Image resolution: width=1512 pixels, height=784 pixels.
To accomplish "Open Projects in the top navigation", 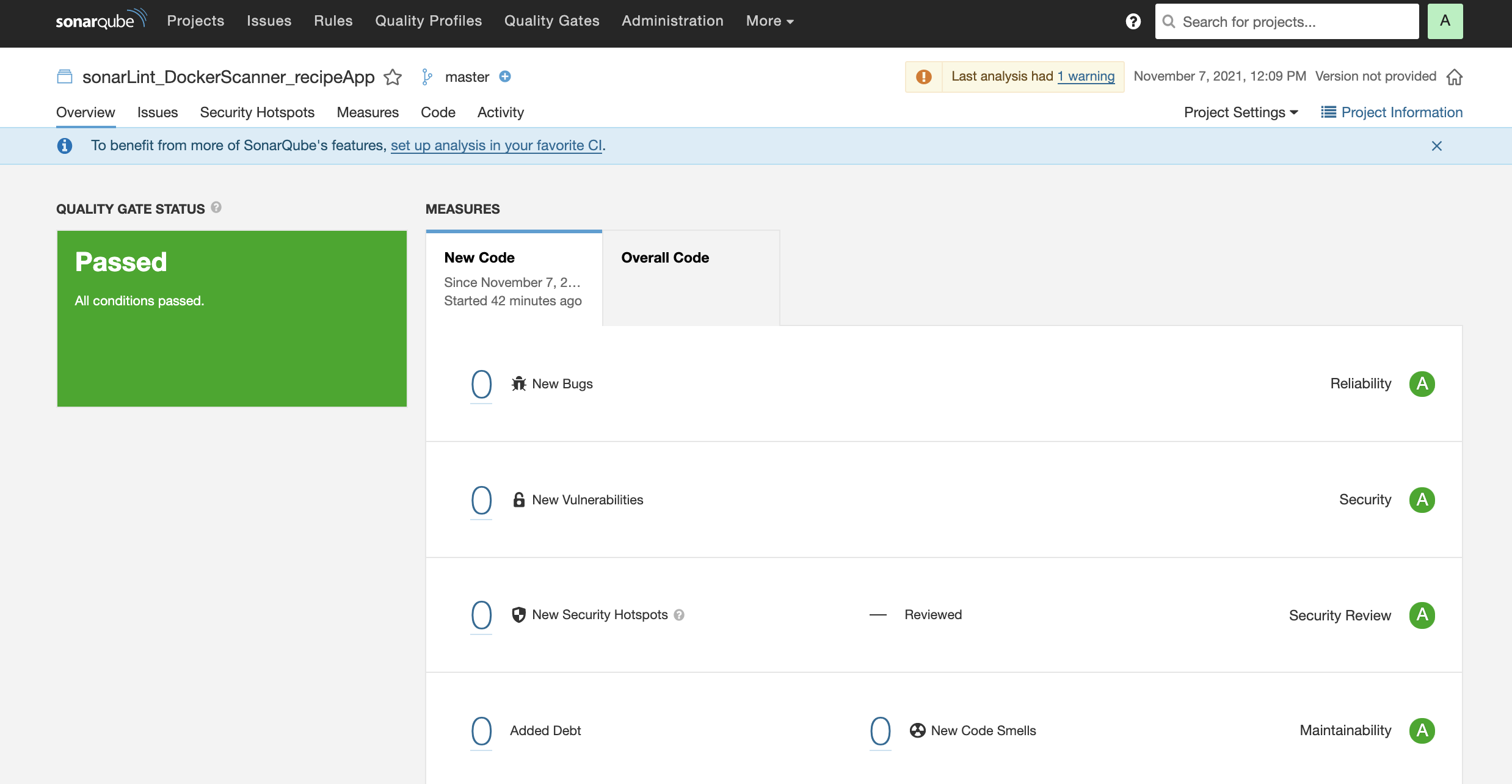I will click(x=195, y=21).
